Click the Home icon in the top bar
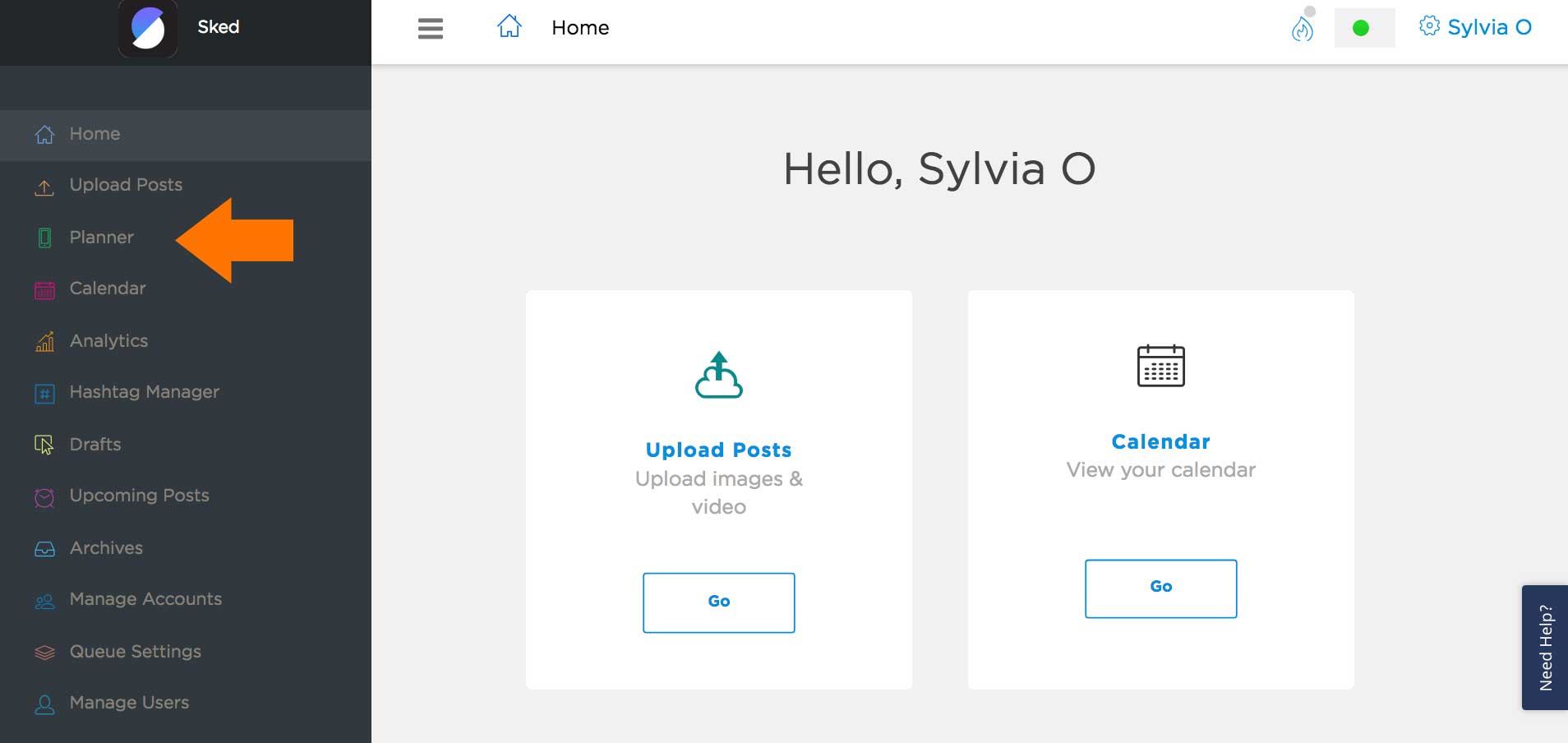This screenshot has height=743, width=1568. [510, 25]
